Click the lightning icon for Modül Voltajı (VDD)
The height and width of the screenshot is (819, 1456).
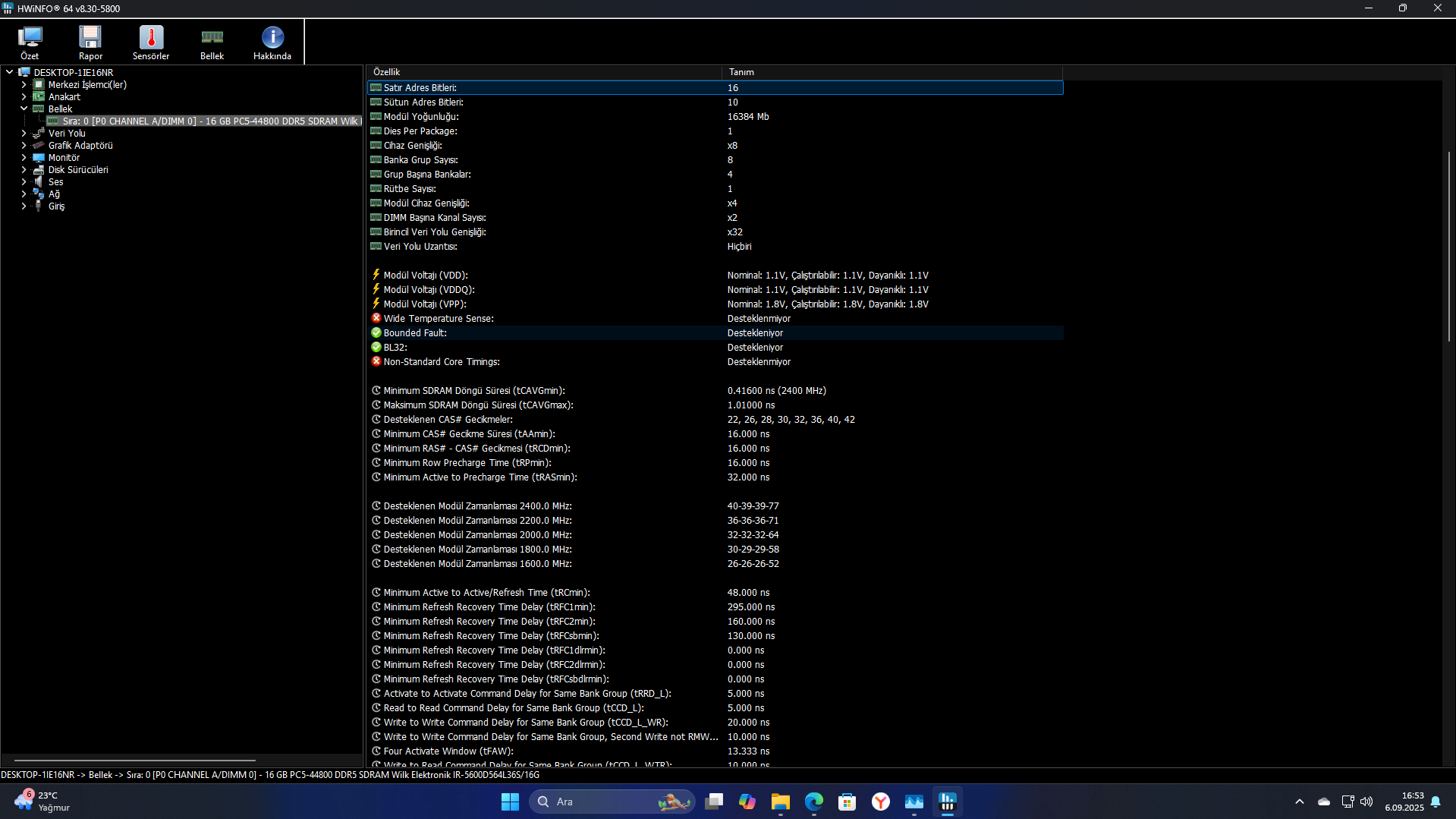(376, 275)
